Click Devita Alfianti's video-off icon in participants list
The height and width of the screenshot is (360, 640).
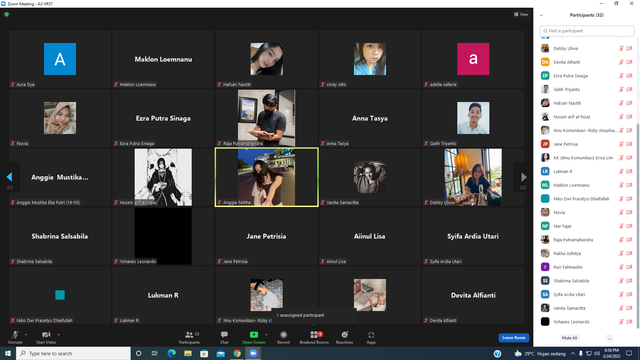629,62
